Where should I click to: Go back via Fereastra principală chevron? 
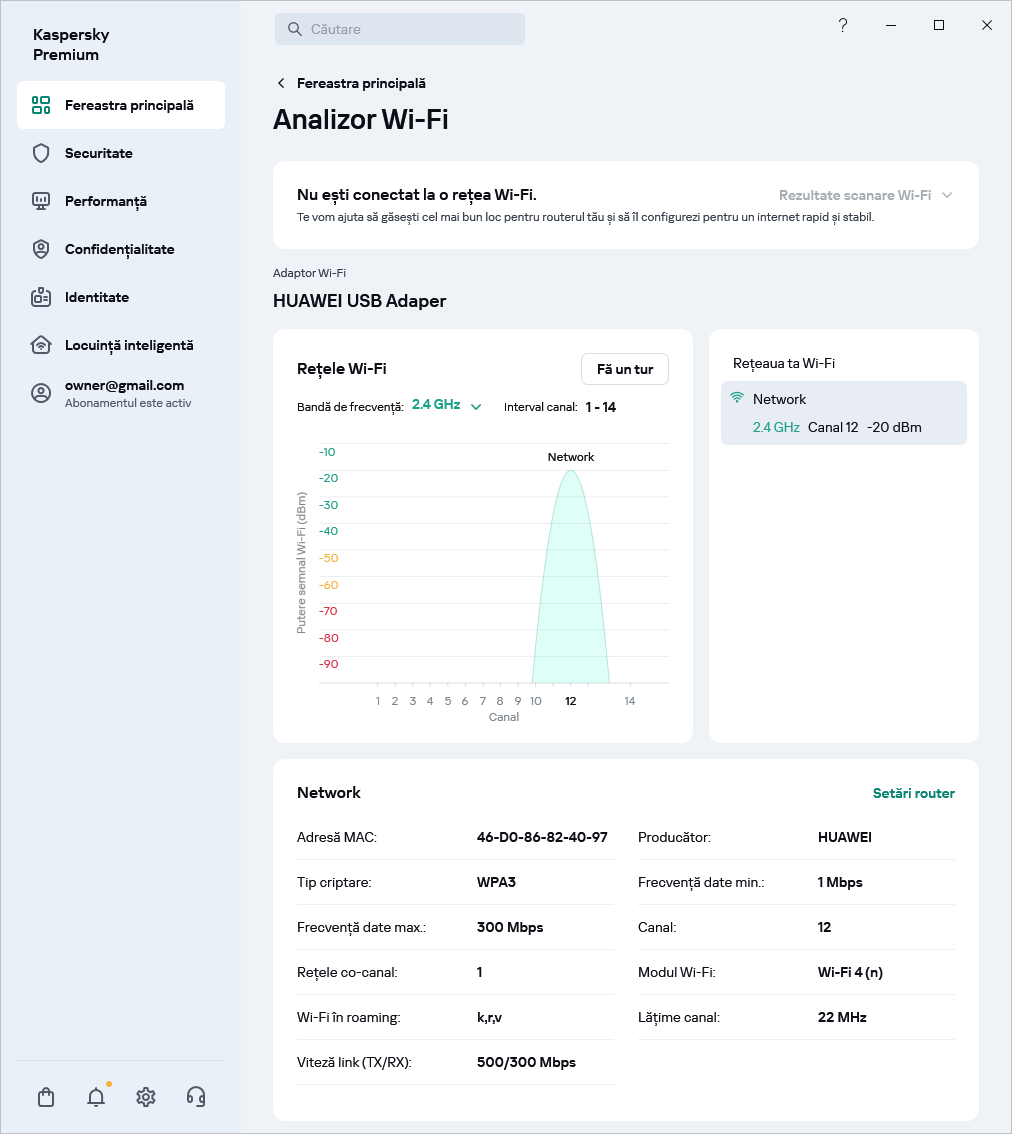[281, 83]
